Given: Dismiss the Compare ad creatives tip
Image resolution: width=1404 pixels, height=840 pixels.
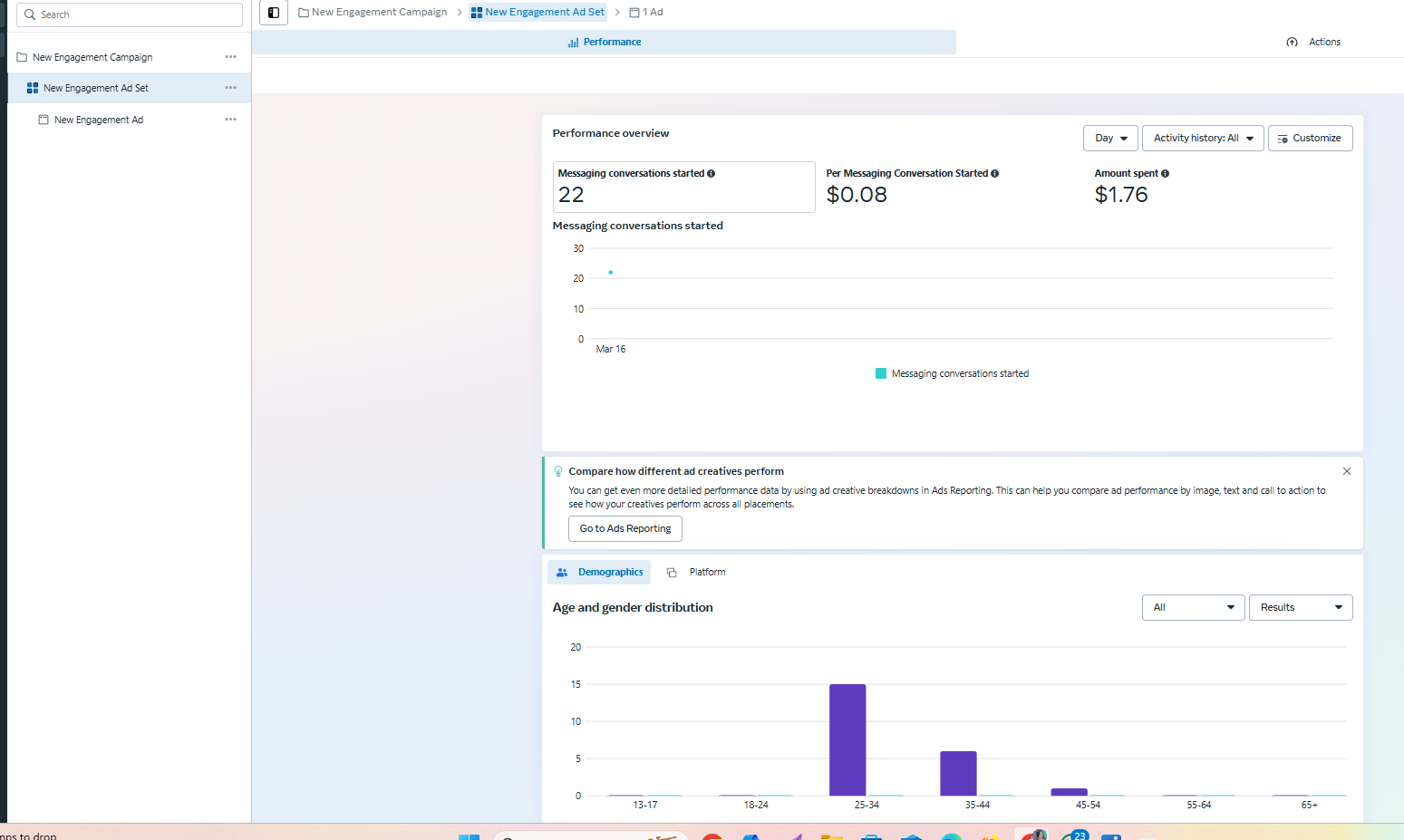Looking at the screenshot, I should coord(1347,471).
